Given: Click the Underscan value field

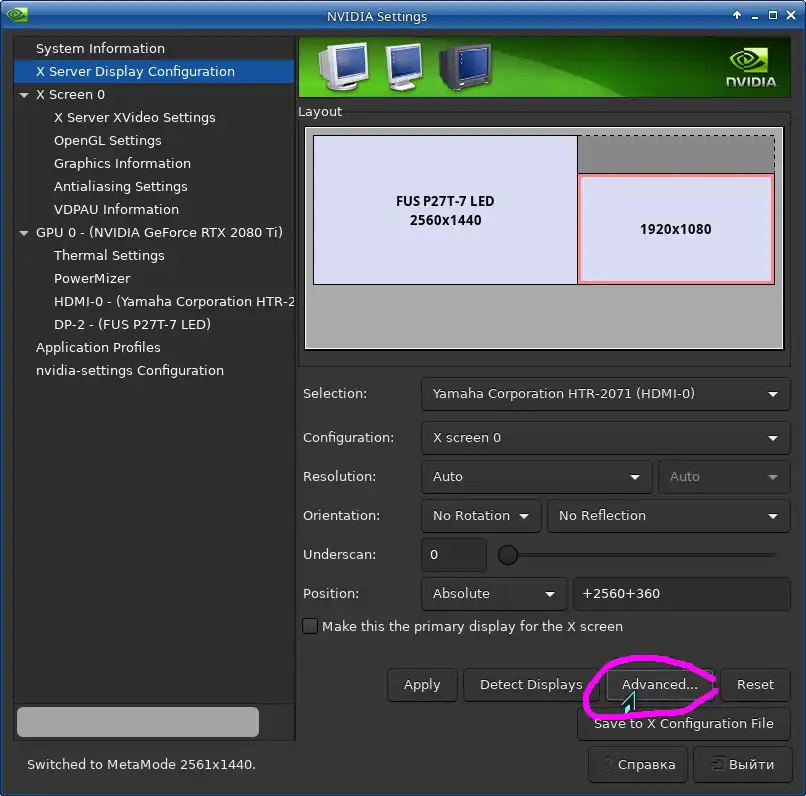Looking at the screenshot, I should pos(453,555).
